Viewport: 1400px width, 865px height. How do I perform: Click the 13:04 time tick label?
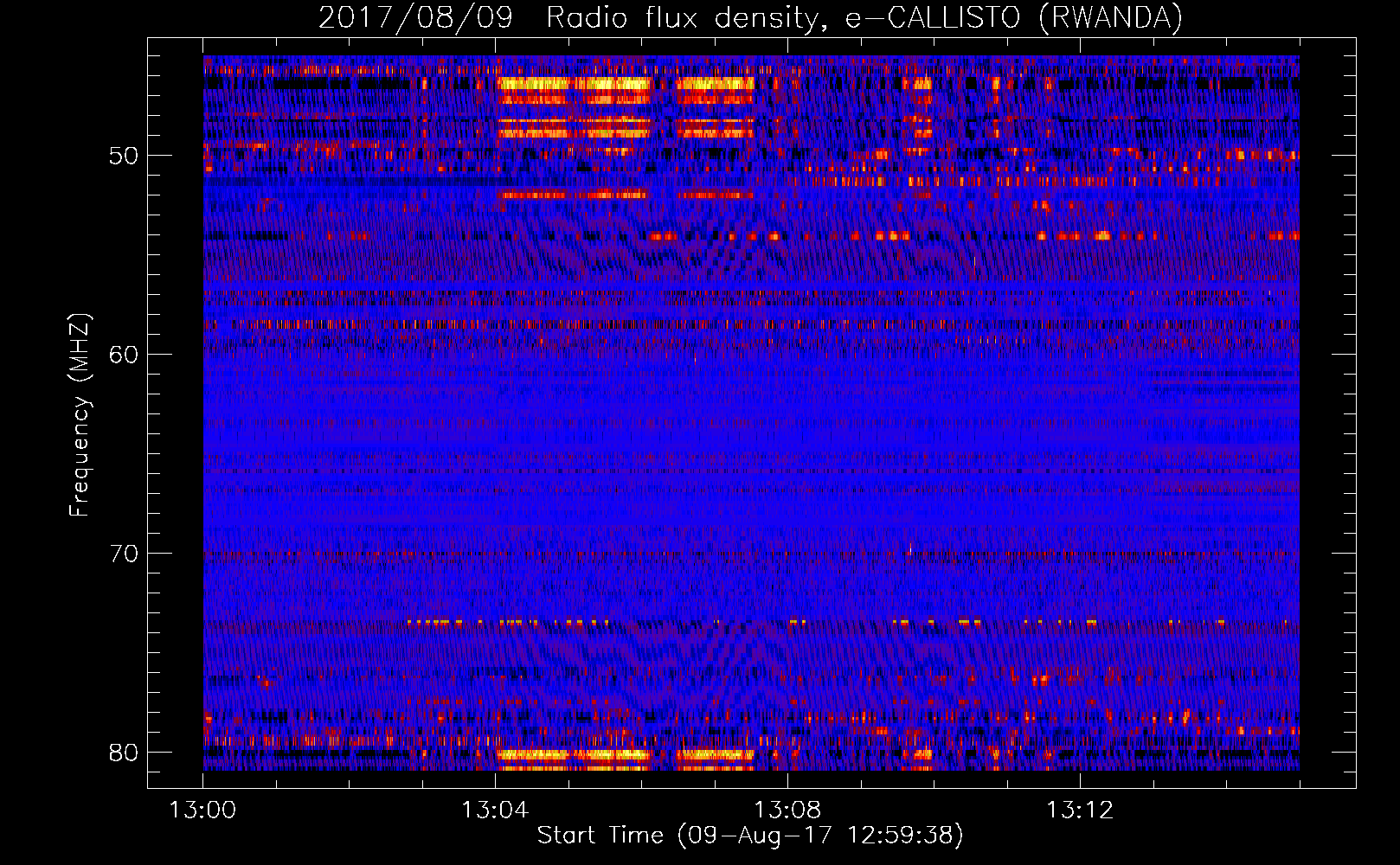pyautogui.click(x=495, y=811)
